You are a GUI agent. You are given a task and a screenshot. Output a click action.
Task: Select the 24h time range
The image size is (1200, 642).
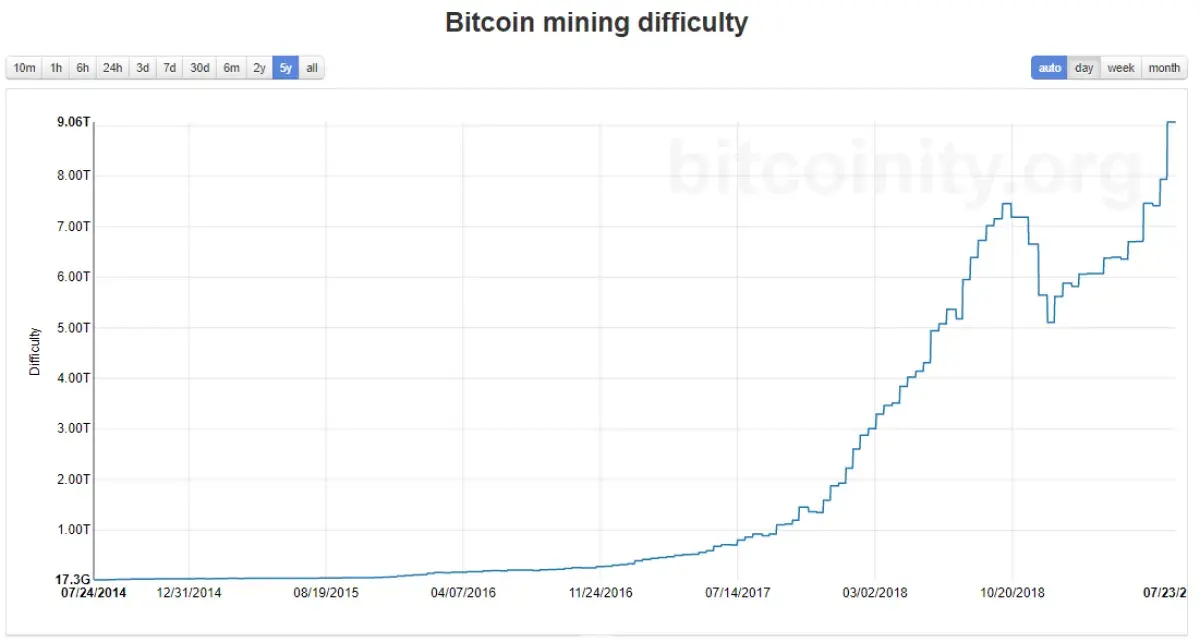click(x=113, y=67)
